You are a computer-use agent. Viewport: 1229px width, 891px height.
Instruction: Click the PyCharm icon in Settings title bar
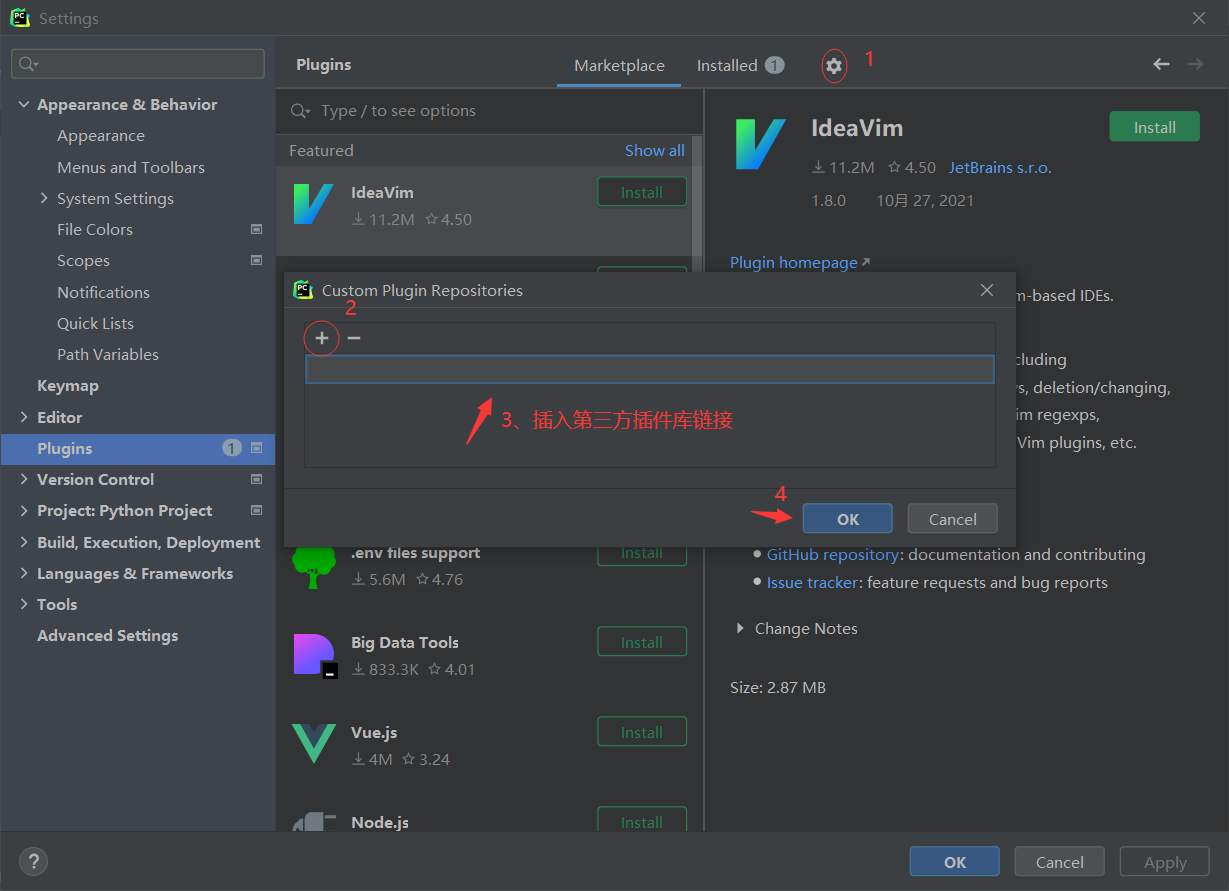pos(19,18)
